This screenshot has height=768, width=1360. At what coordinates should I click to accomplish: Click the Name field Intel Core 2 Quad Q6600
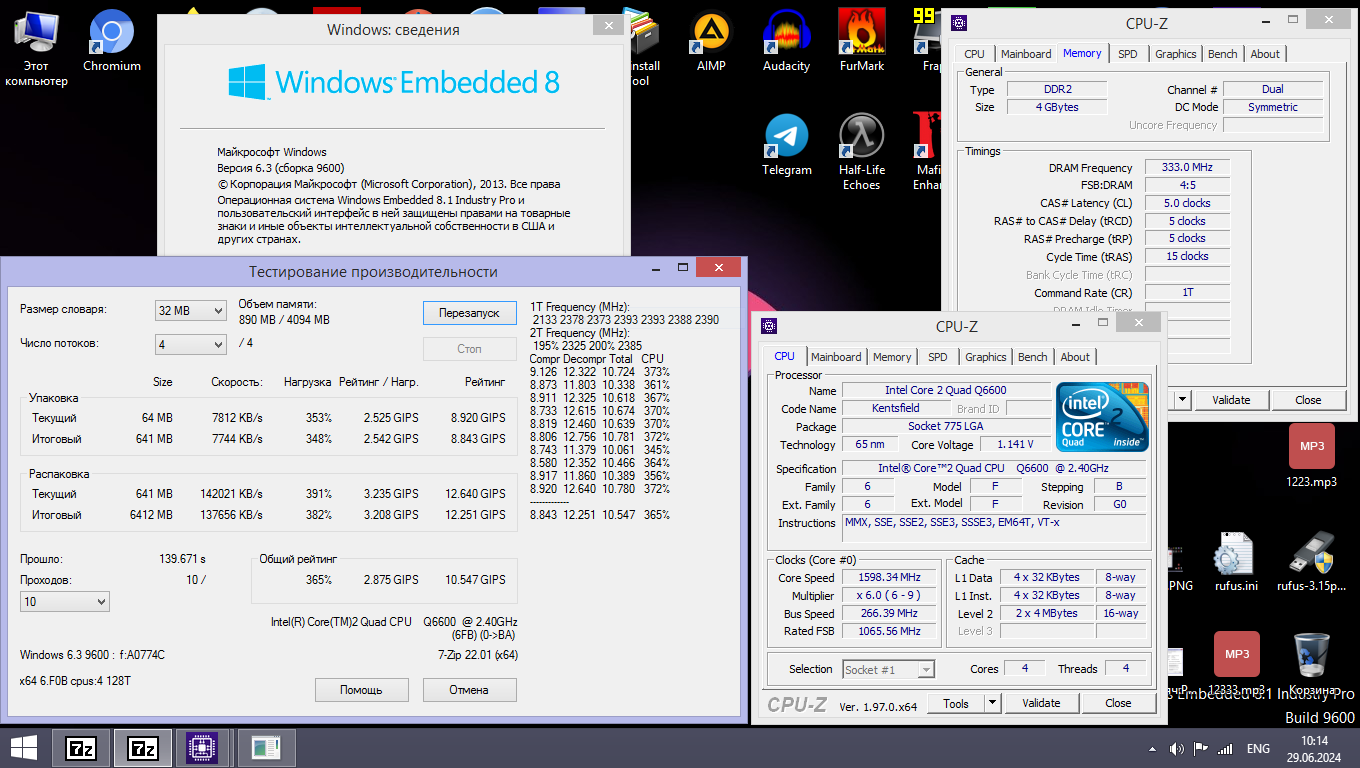click(945, 390)
